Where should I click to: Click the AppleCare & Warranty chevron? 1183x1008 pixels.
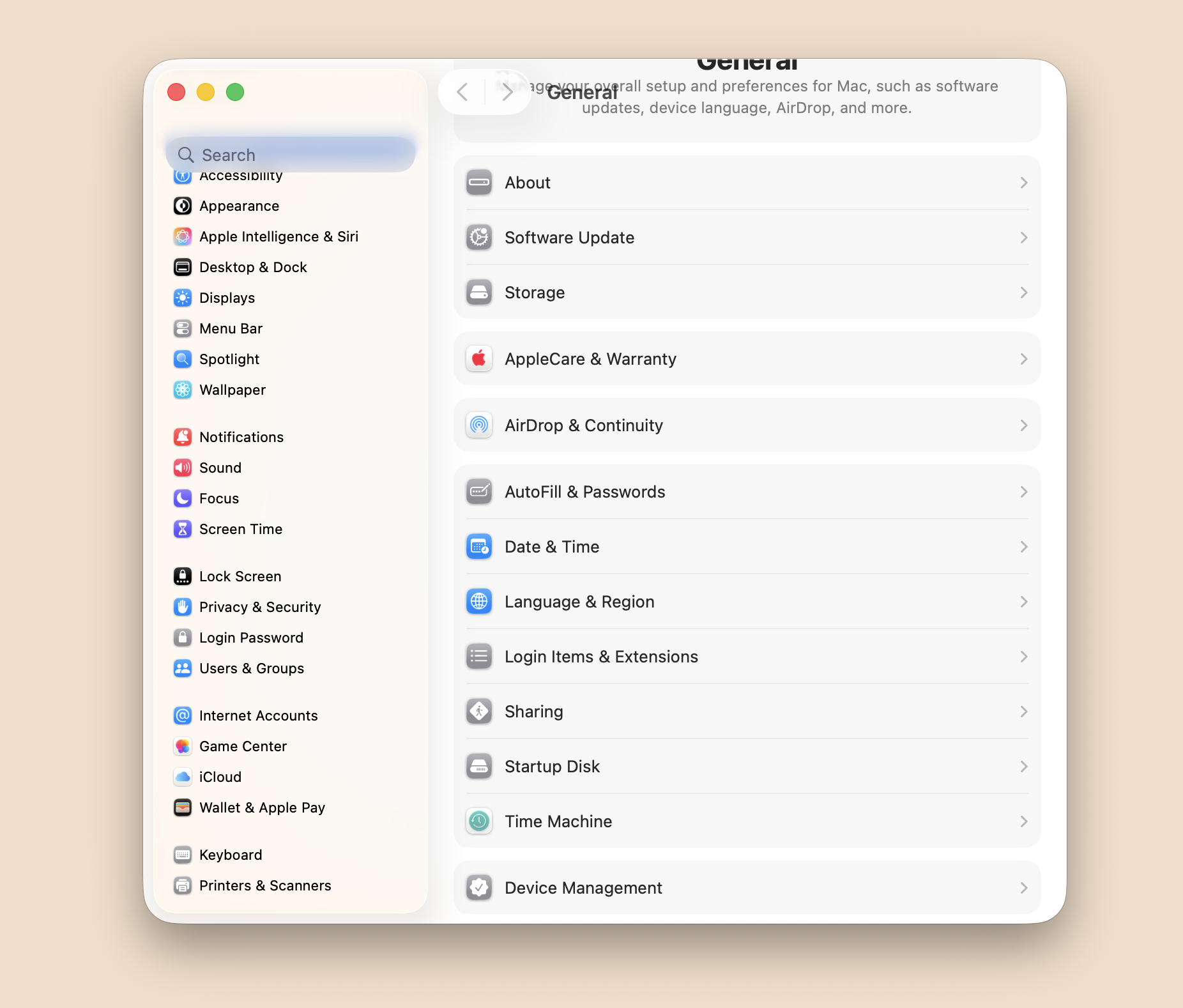(x=1024, y=359)
